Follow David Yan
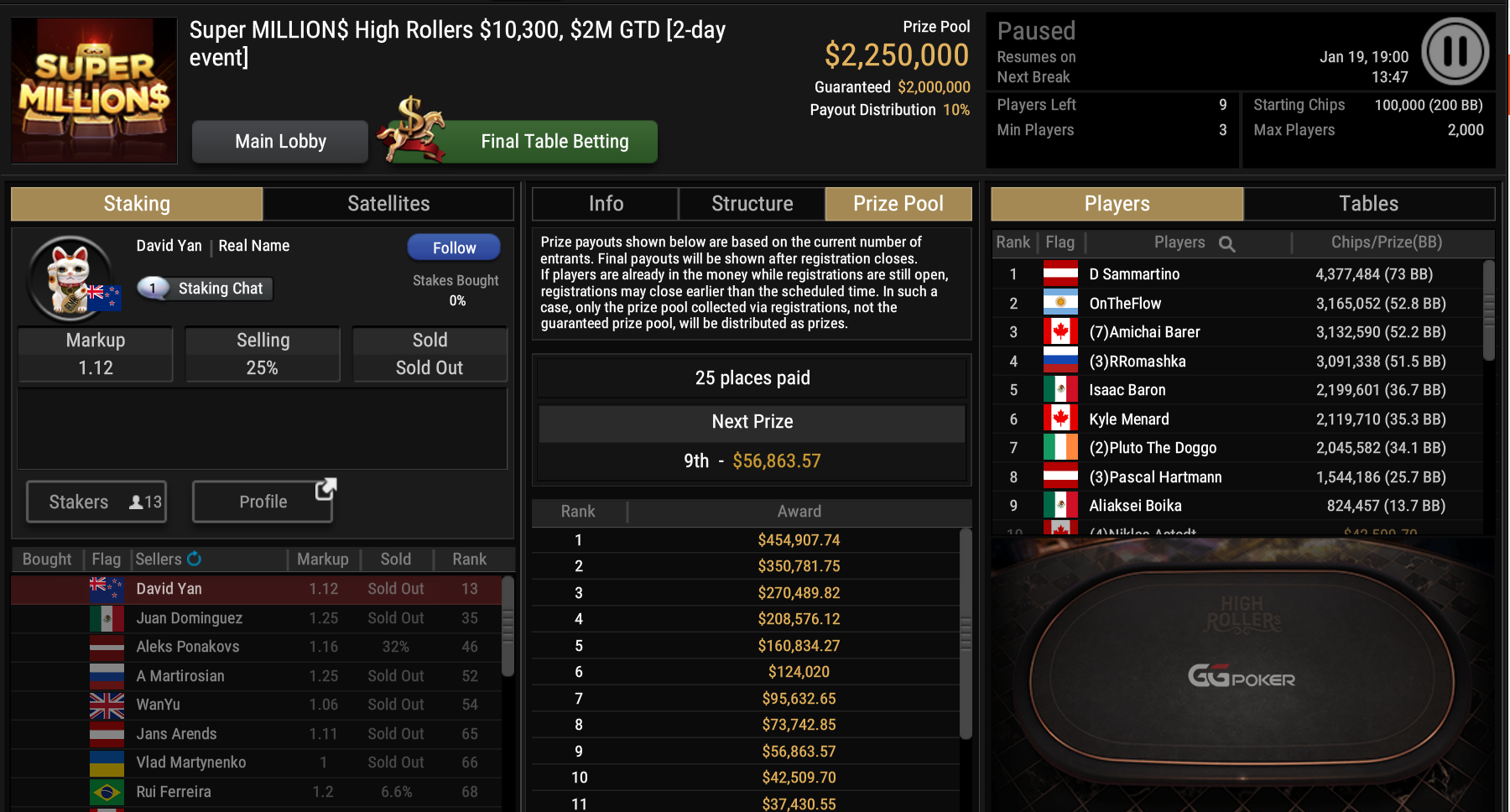Viewport: 1510px width, 812px height. pos(454,247)
